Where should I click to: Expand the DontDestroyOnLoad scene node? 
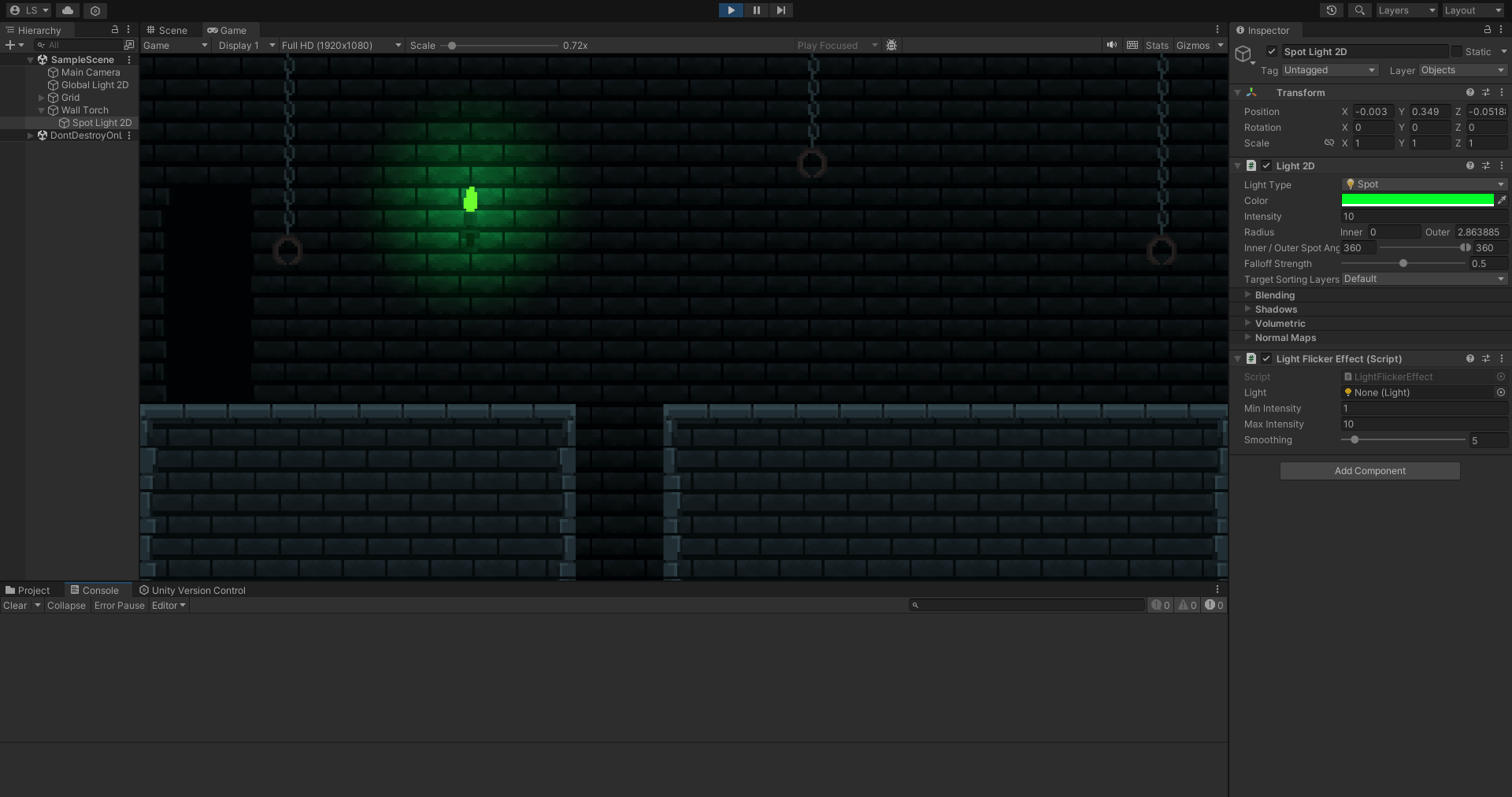[x=31, y=135]
